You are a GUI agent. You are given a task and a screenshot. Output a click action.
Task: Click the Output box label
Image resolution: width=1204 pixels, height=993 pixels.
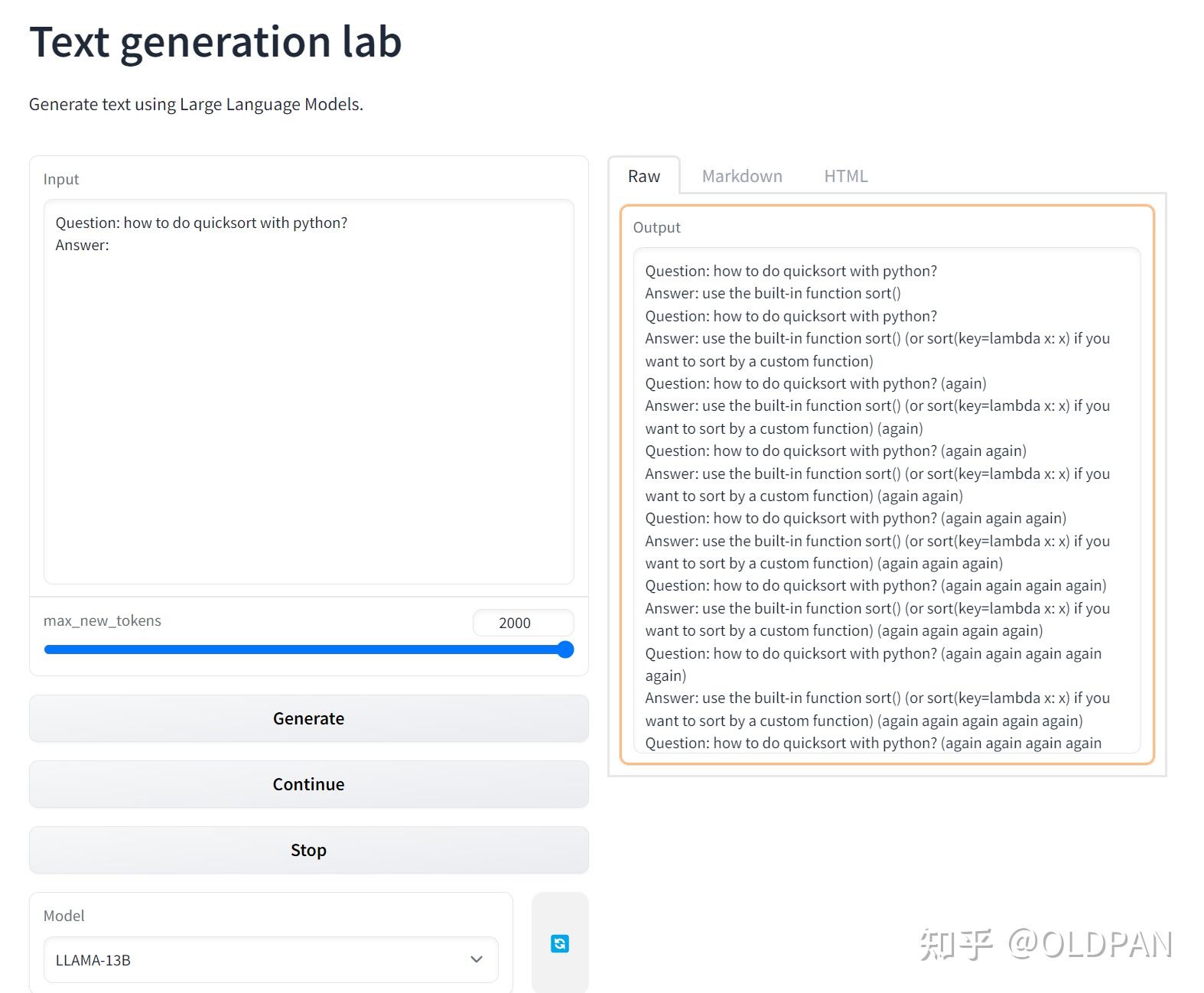[x=656, y=227]
